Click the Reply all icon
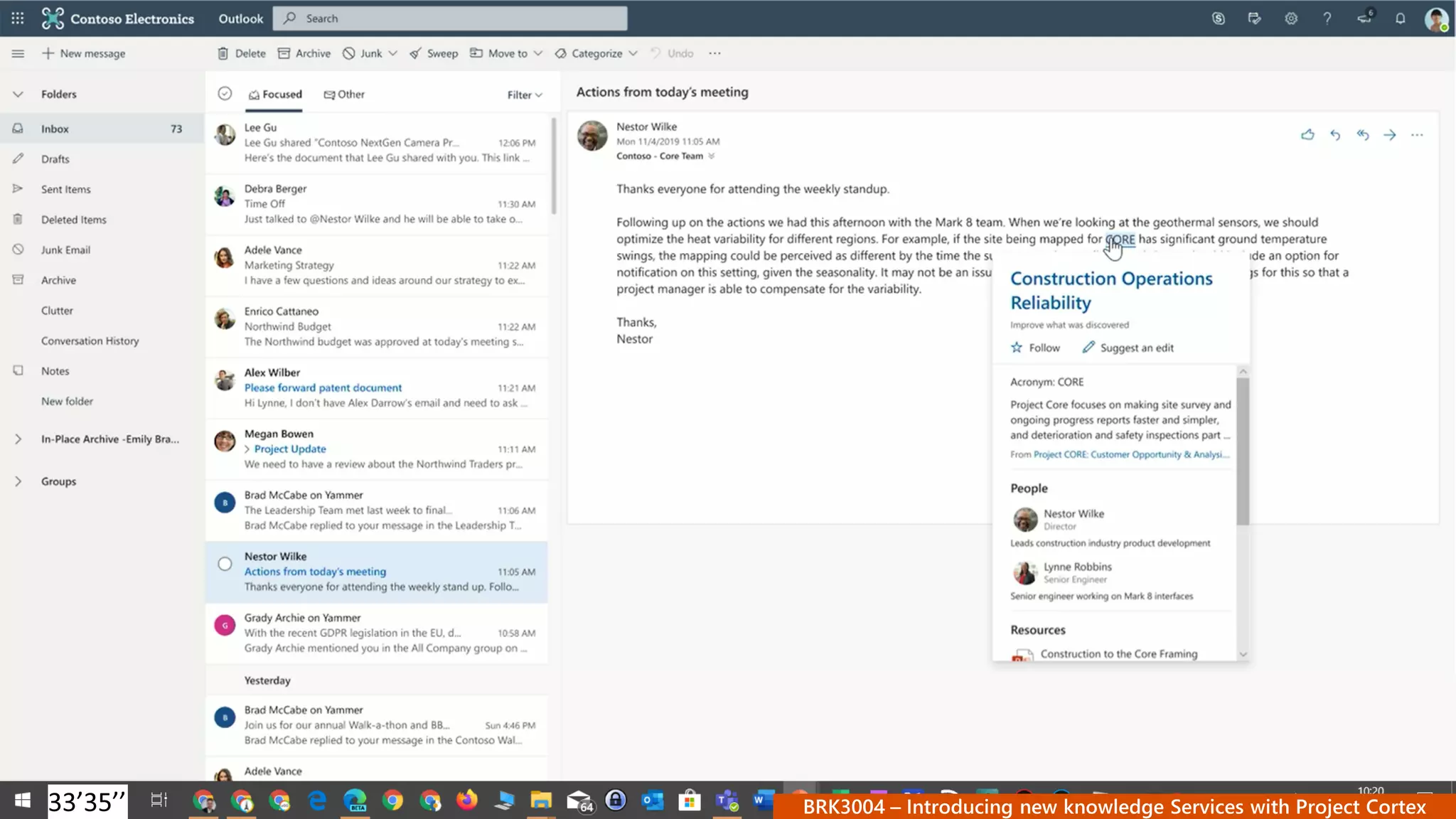The width and height of the screenshot is (1456, 819). [1362, 134]
